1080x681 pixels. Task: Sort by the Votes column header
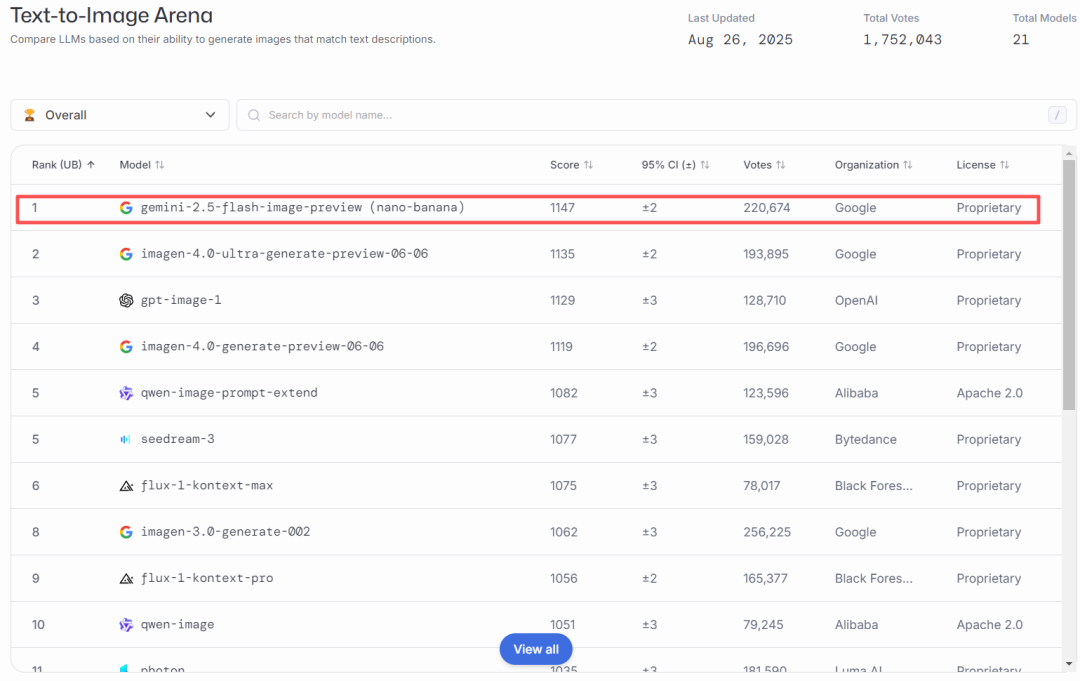765,165
